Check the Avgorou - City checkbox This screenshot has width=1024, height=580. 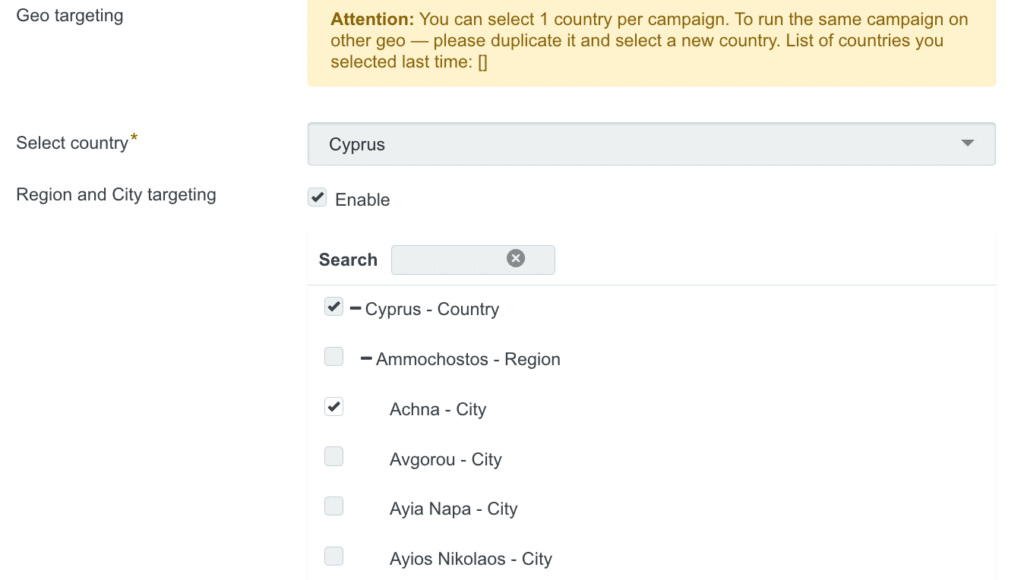(x=334, y=456)
